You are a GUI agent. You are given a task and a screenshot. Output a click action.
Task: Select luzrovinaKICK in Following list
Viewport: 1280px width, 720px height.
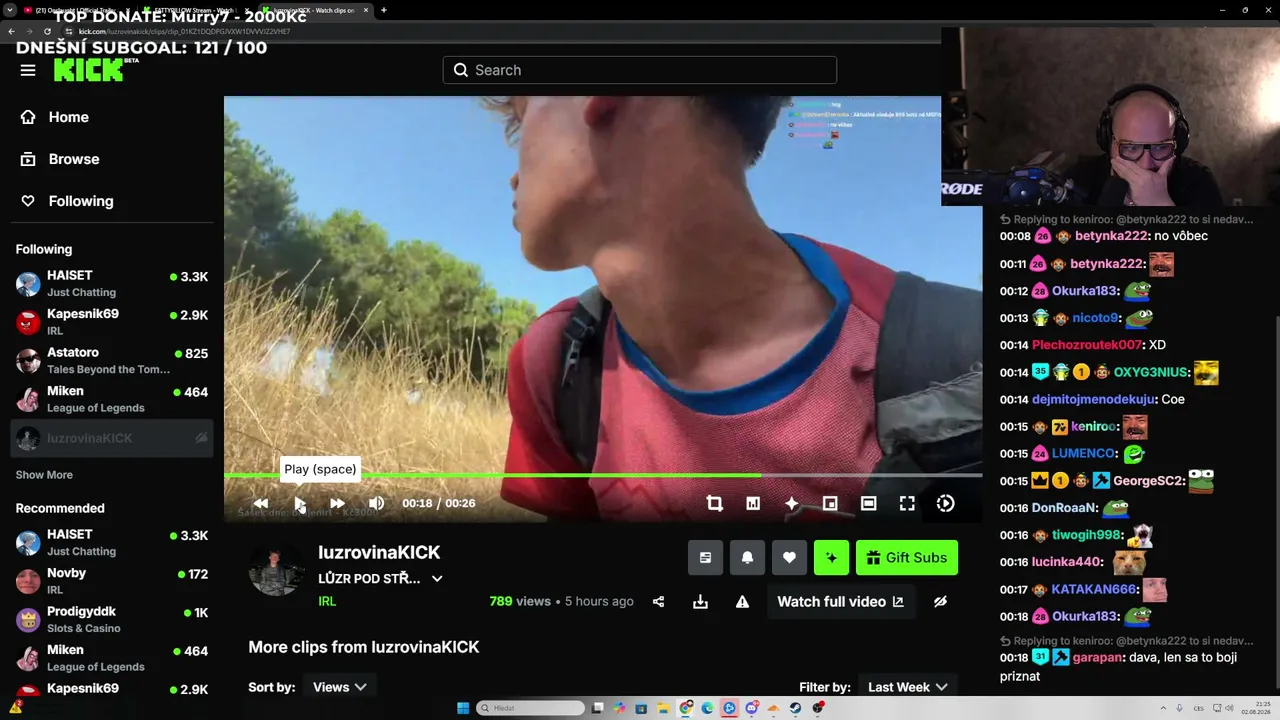click(x=112, y=438)
